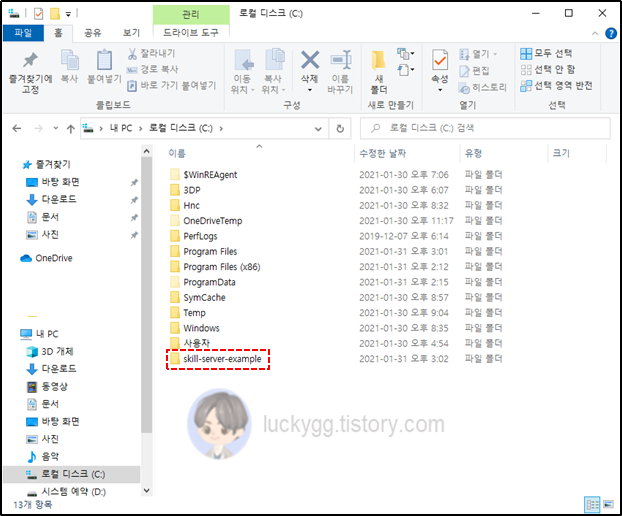The height and width of the screenshot is (516, 622).
Task: Open address bar history dropdown
Action: [318, 129]
